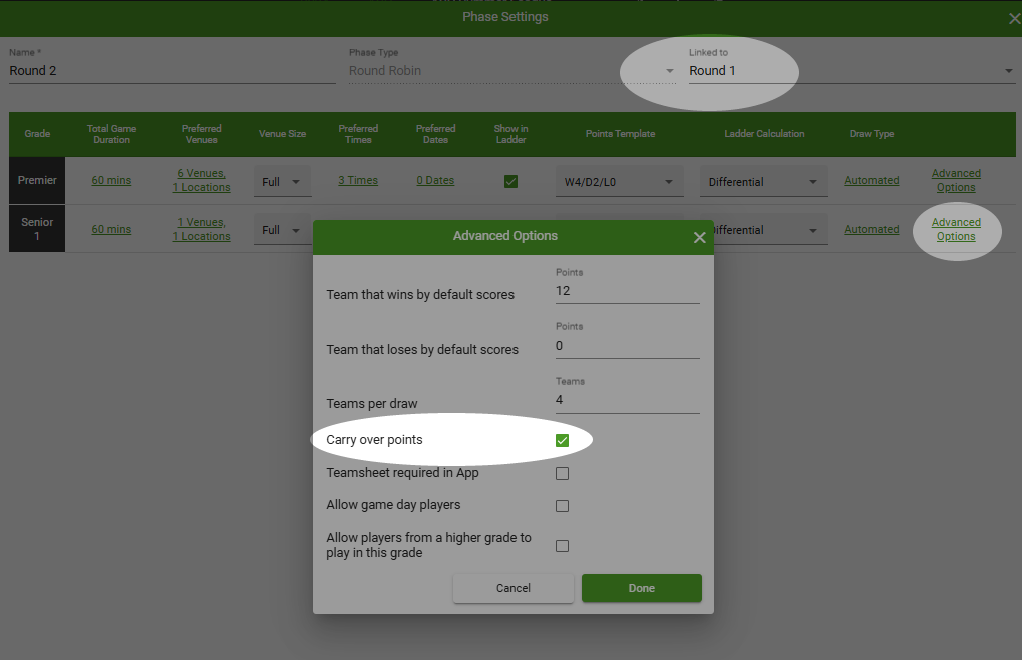1022x660 pixels.
Task: Close the Advanced Options dialog
Action: click(699, 238)
